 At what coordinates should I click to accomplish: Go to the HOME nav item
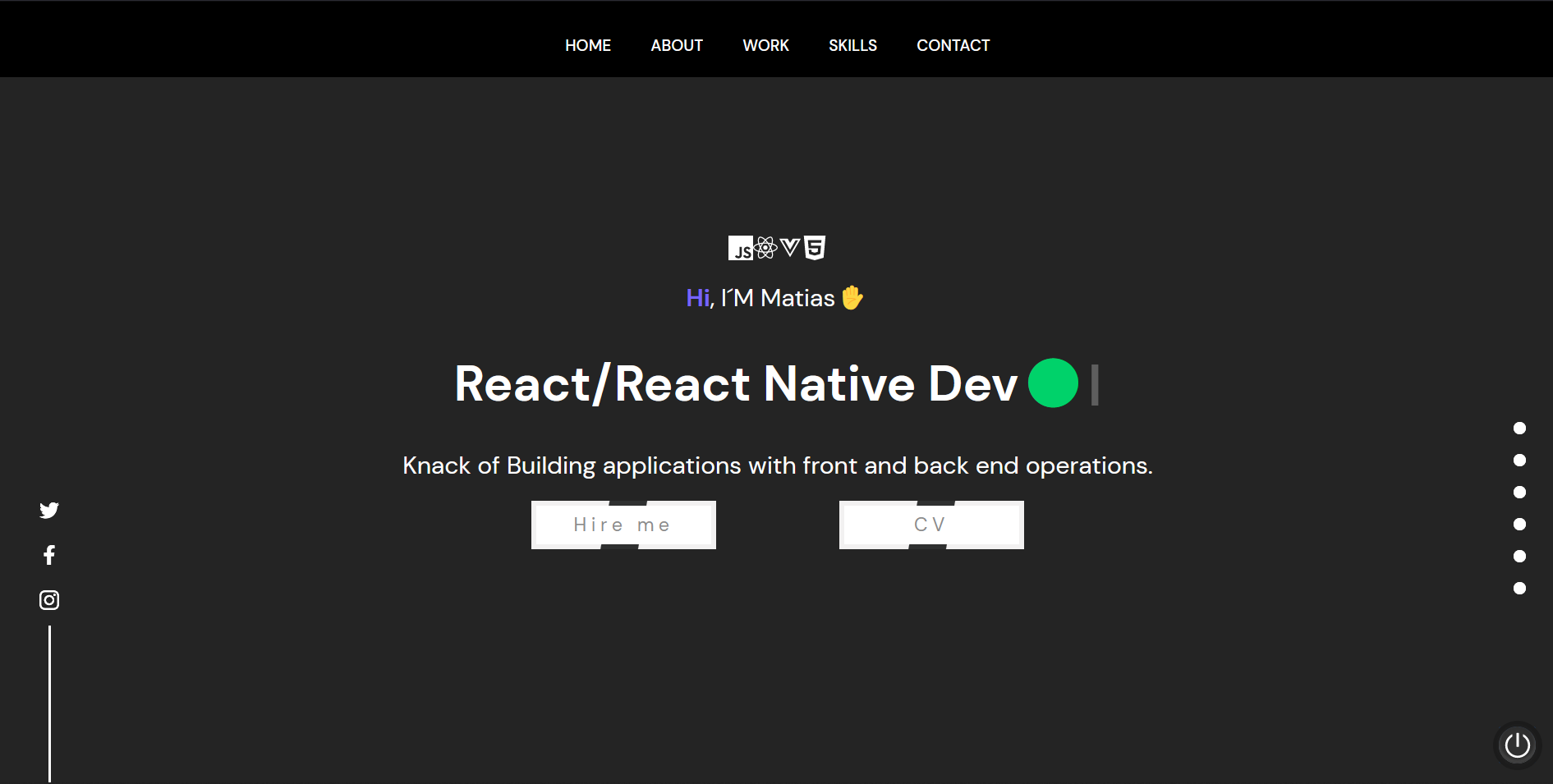coord(588,45)
